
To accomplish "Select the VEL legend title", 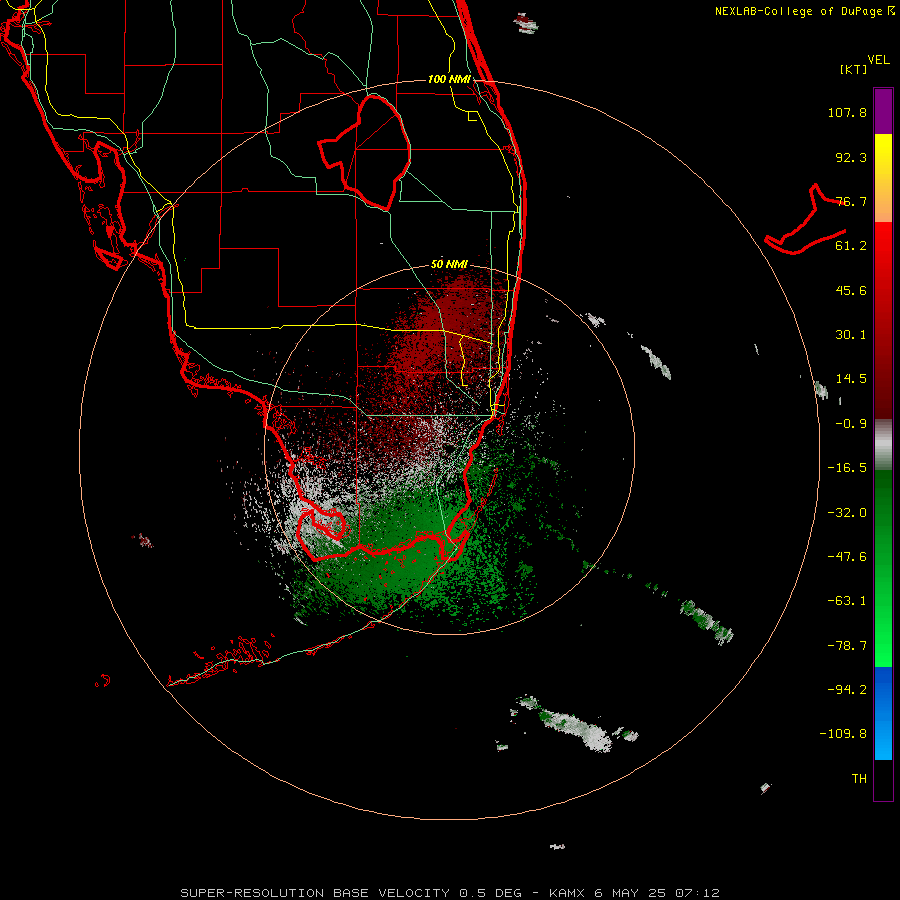I will point(878,60).
